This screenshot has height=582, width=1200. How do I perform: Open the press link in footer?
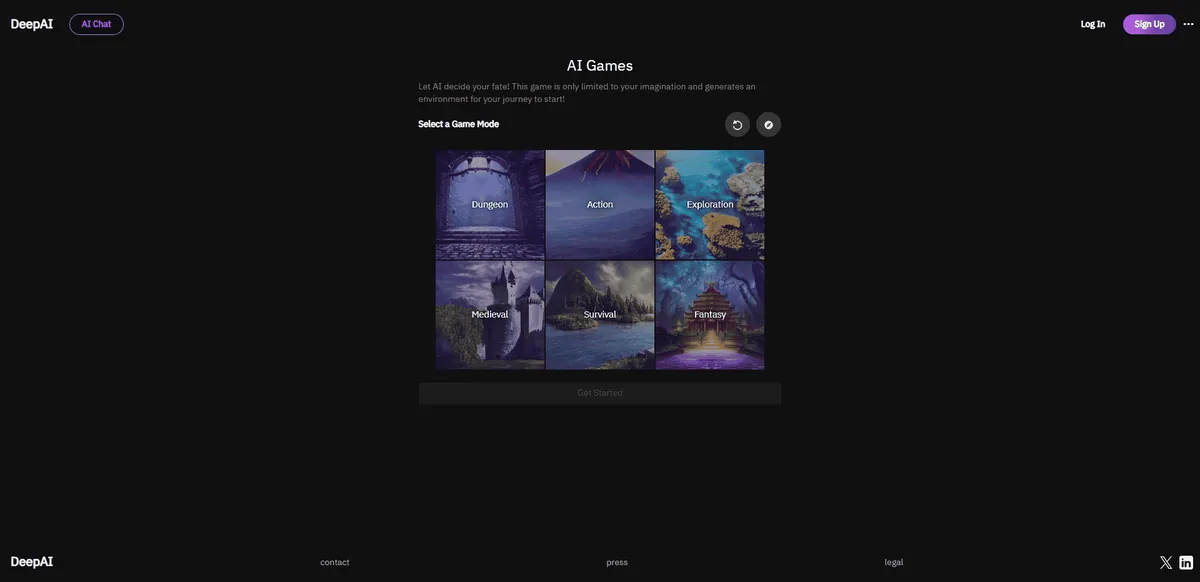pyautogui.click(x=617, y=562)
